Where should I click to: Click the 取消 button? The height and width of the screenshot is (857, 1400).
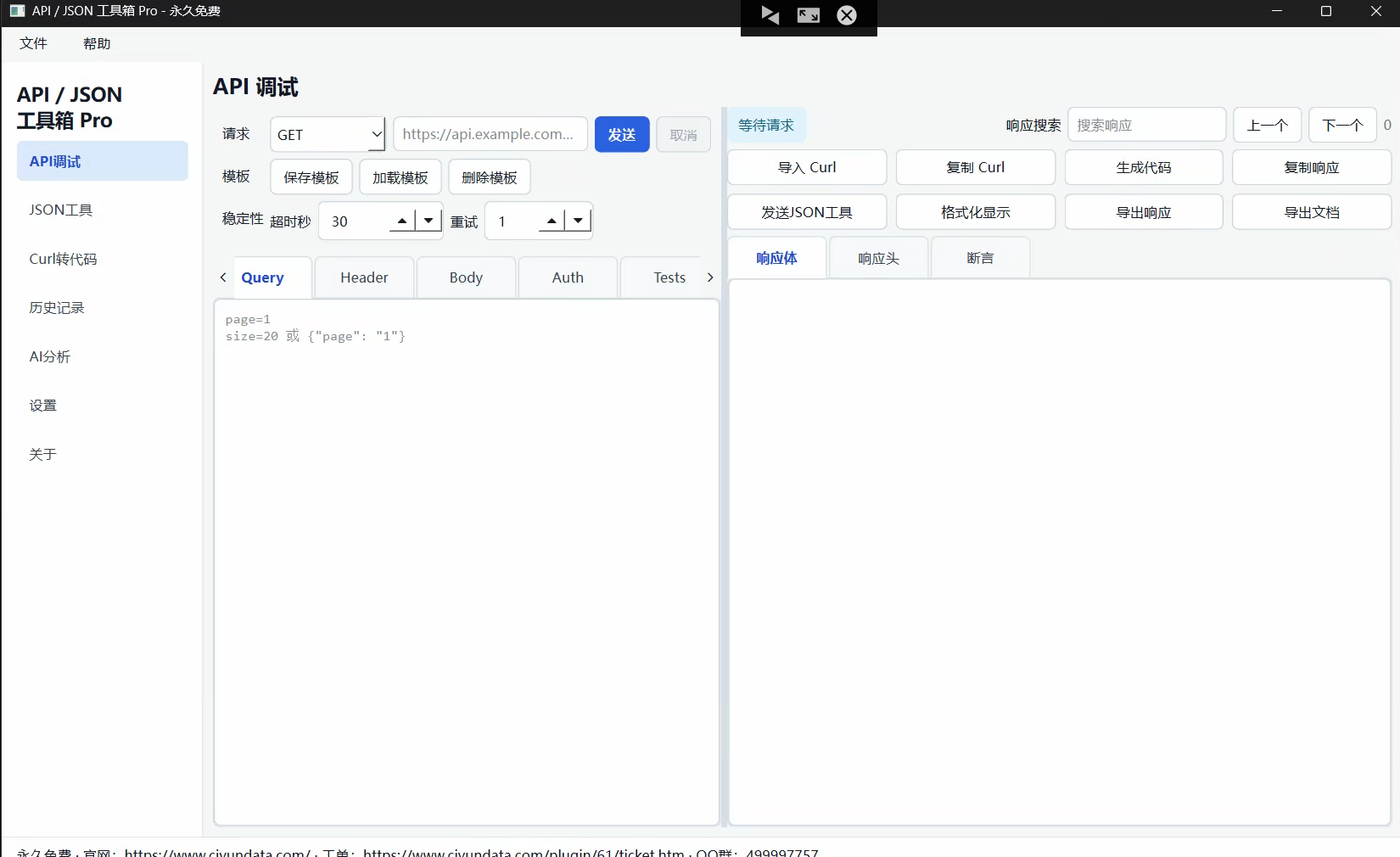[x=683, y=134]
